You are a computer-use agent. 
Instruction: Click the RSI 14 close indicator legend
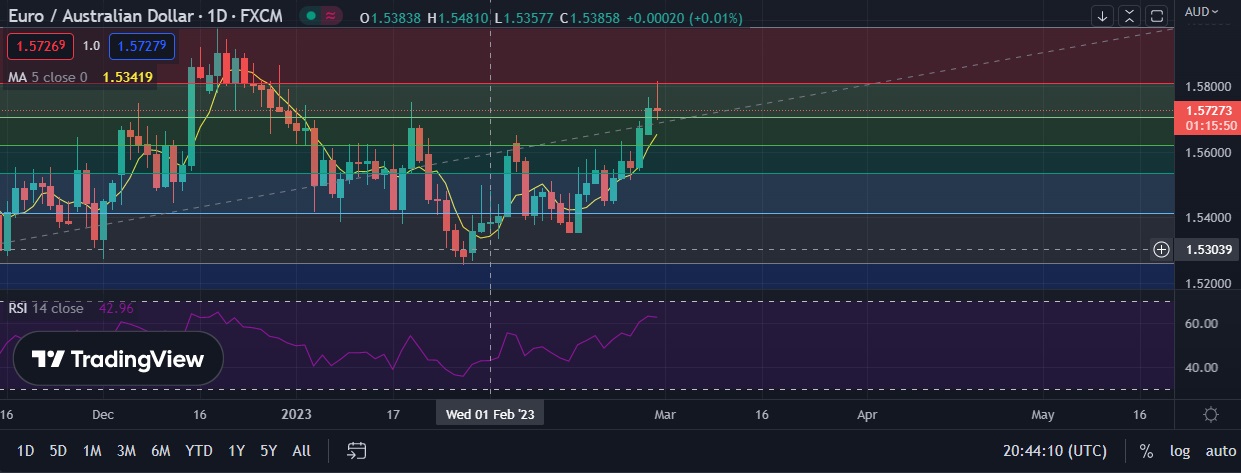[46, 308]
